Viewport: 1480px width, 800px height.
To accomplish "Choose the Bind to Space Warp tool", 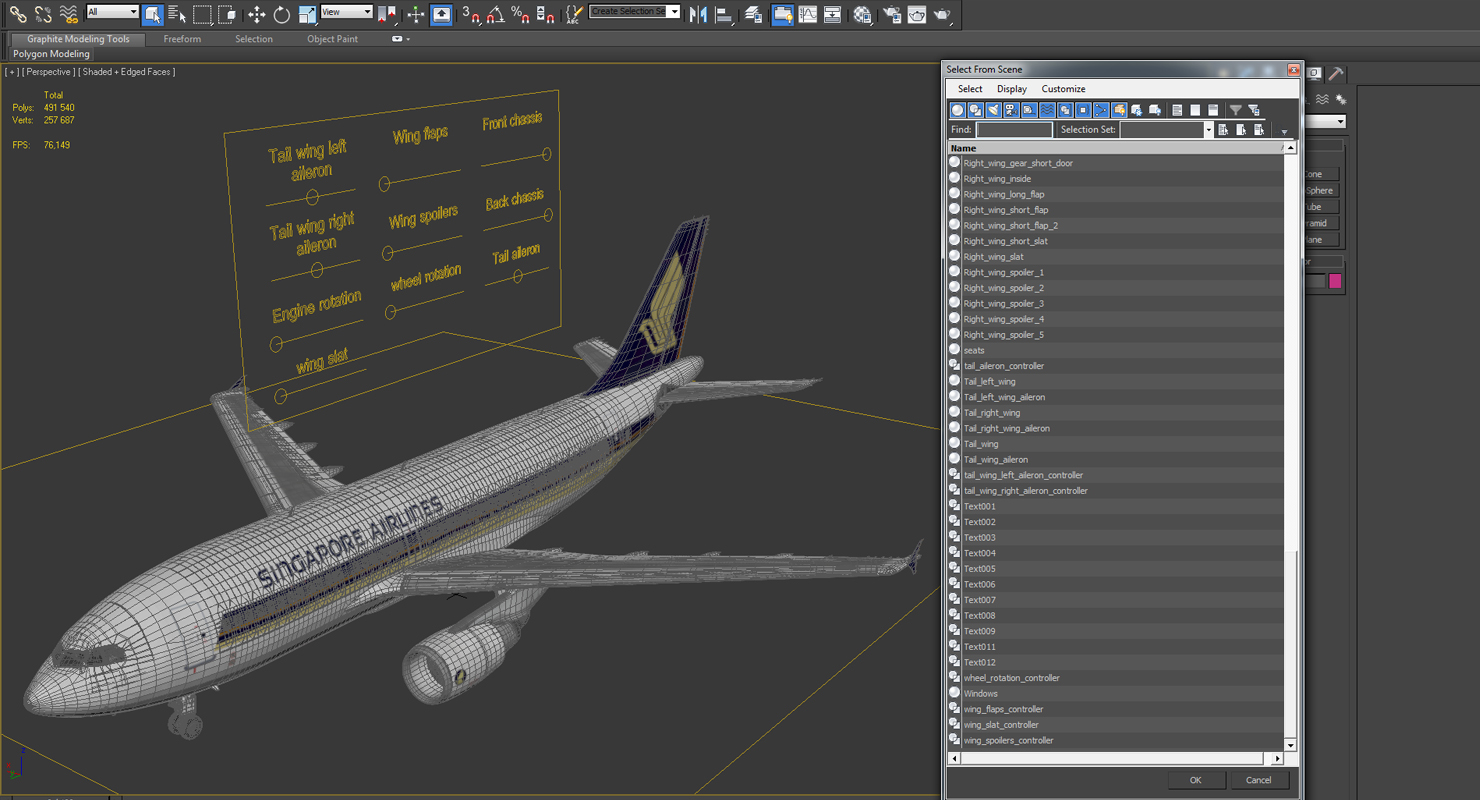I will click(x=68, y=14).
